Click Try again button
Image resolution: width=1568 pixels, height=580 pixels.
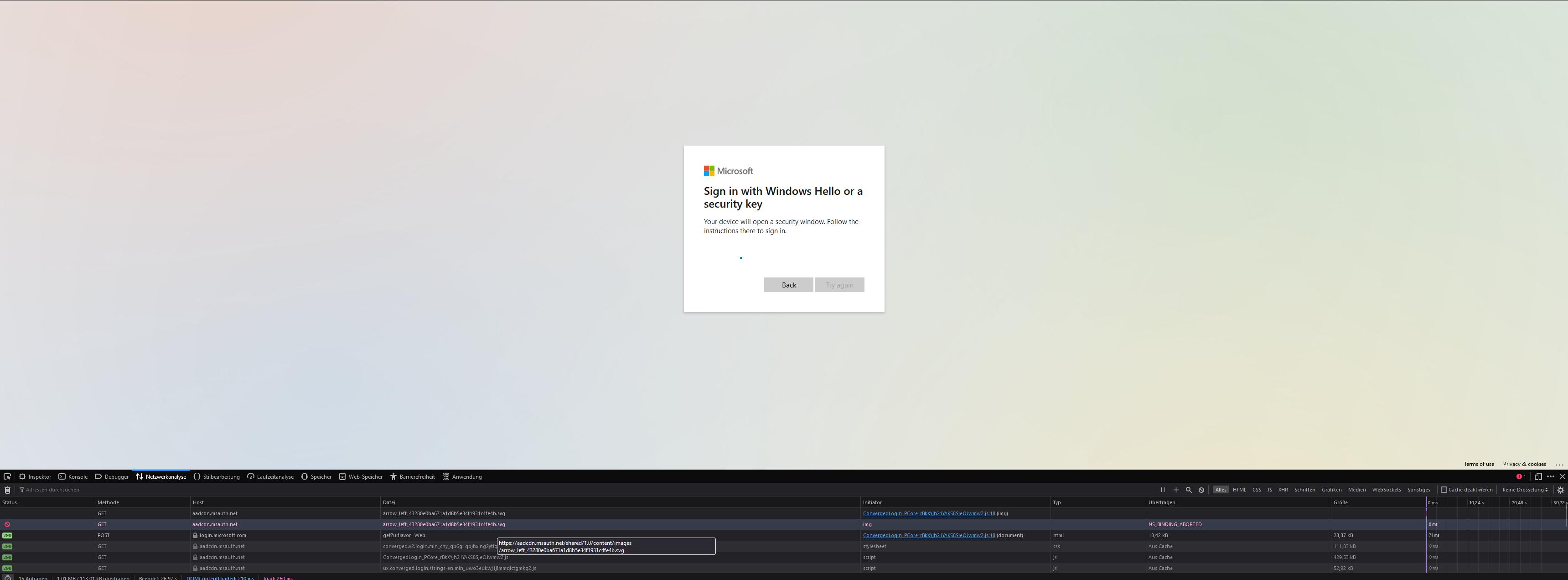coord(839,285)
